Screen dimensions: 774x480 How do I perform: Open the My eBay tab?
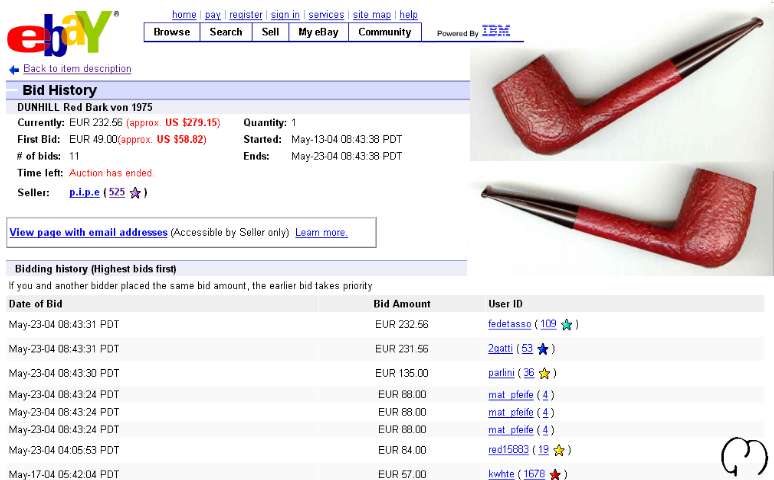pos(318,32)
